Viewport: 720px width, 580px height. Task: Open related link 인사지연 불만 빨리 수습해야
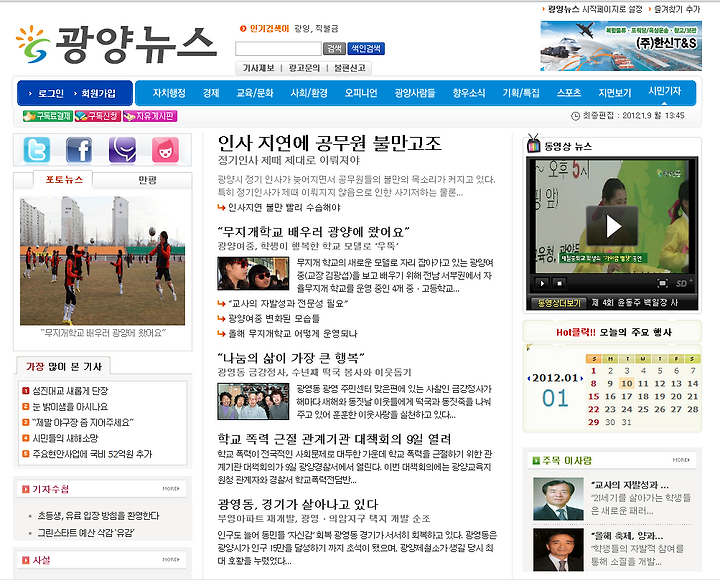pos(284,208)
